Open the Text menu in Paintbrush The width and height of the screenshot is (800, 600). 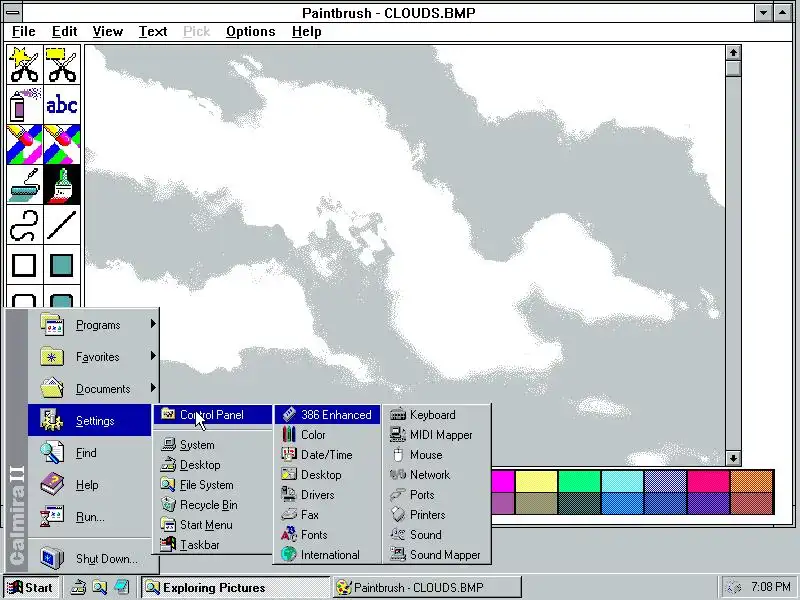[x=153, y=32]
